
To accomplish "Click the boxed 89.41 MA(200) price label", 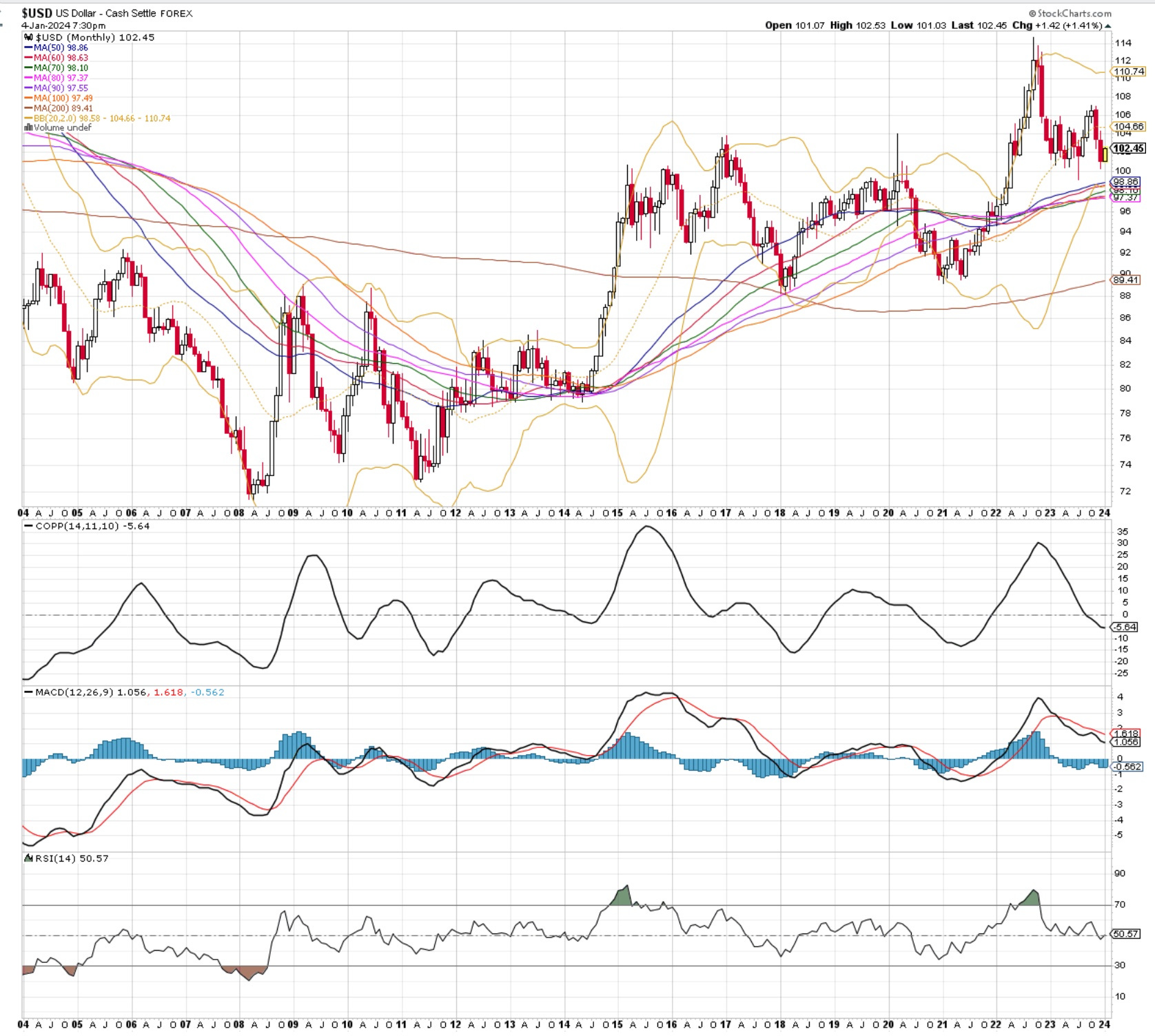I will pos(1125,280).
